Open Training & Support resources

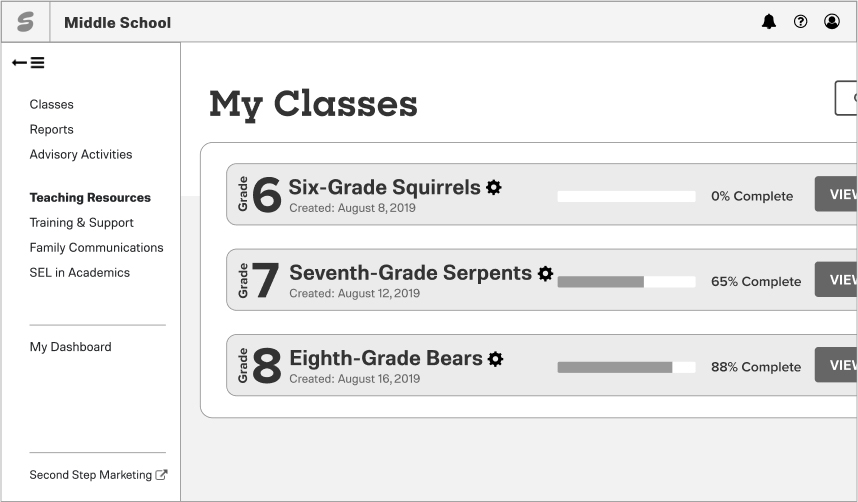81,222
